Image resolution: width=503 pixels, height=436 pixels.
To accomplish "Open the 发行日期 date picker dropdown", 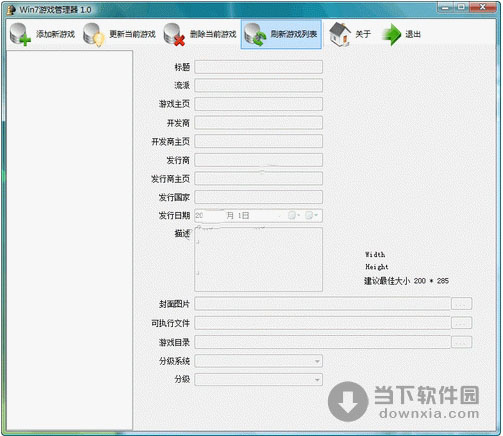I will point(312,216).
